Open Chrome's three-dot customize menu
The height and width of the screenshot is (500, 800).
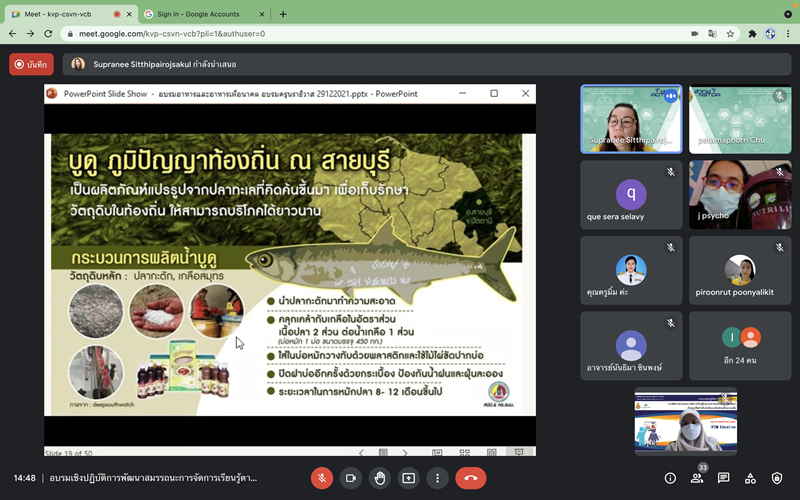787,33
